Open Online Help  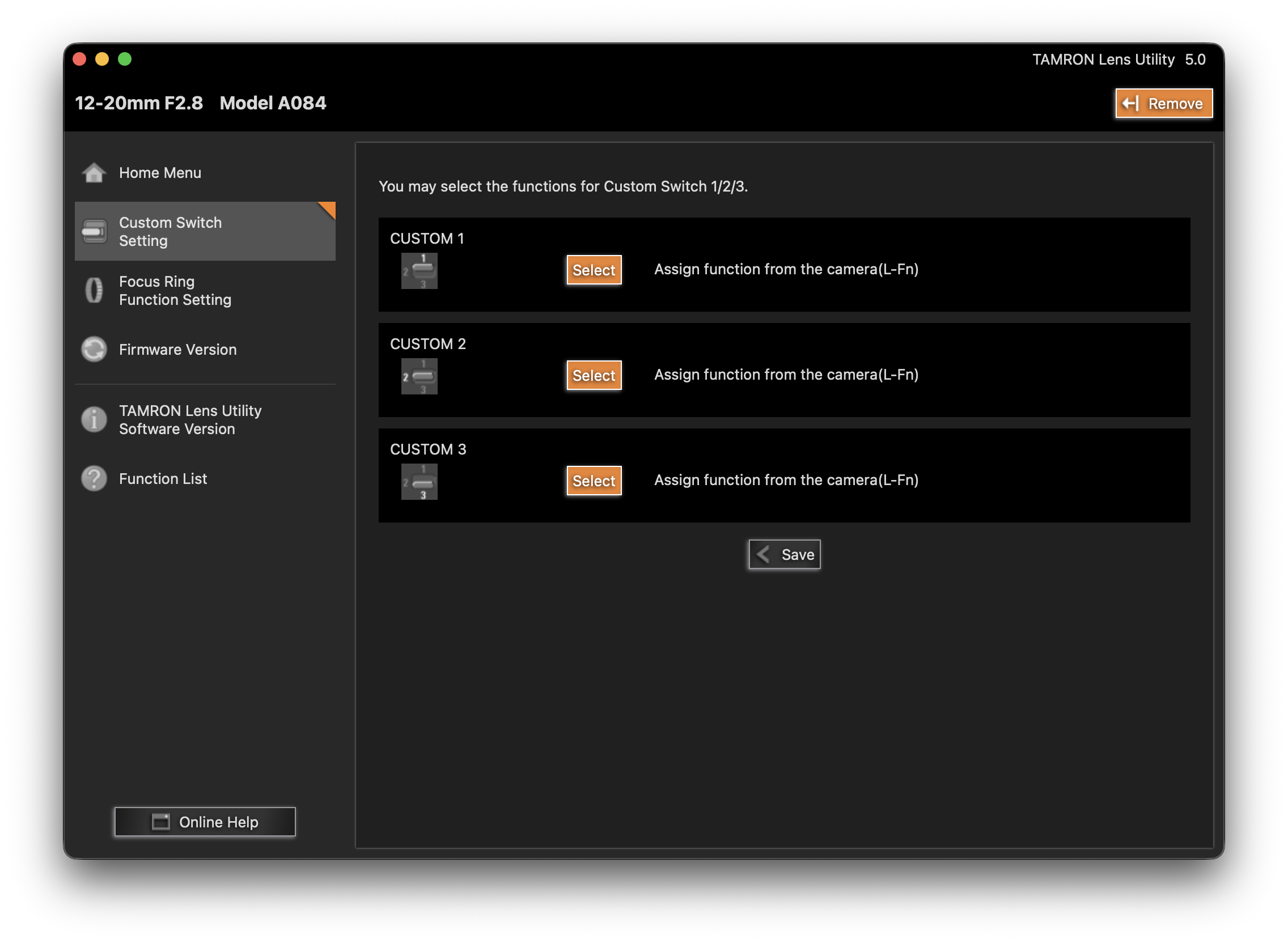point(205,822)
